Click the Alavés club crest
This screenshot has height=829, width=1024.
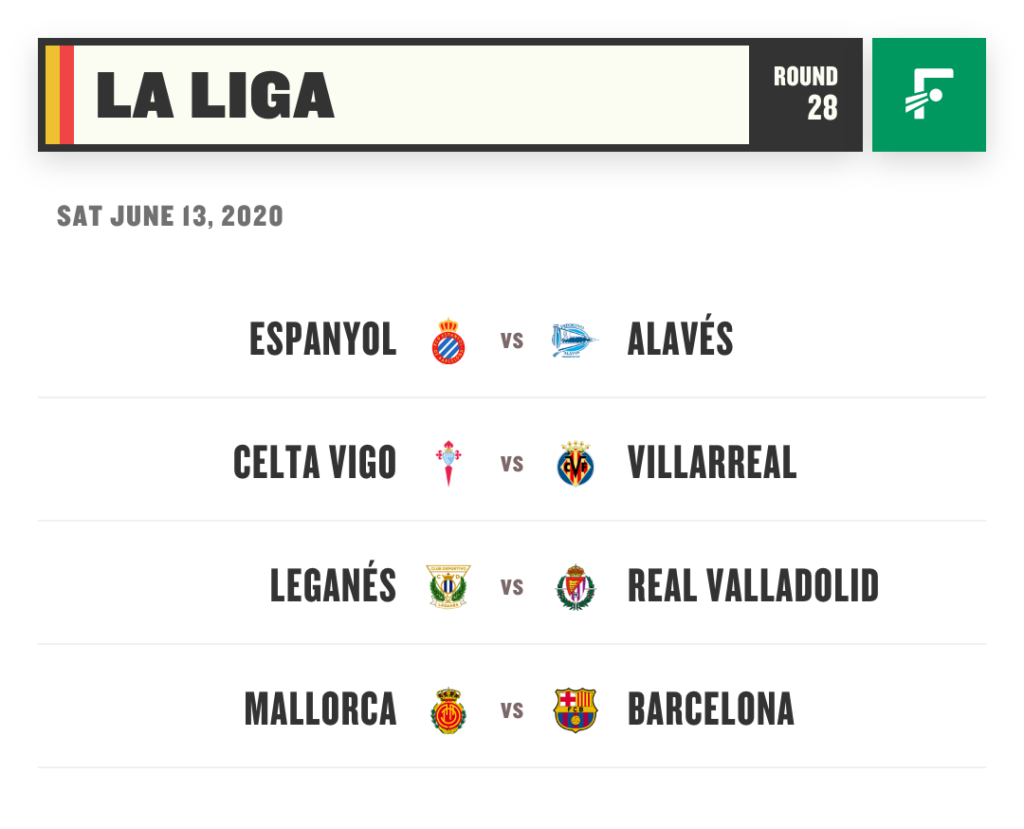point(574,340)
